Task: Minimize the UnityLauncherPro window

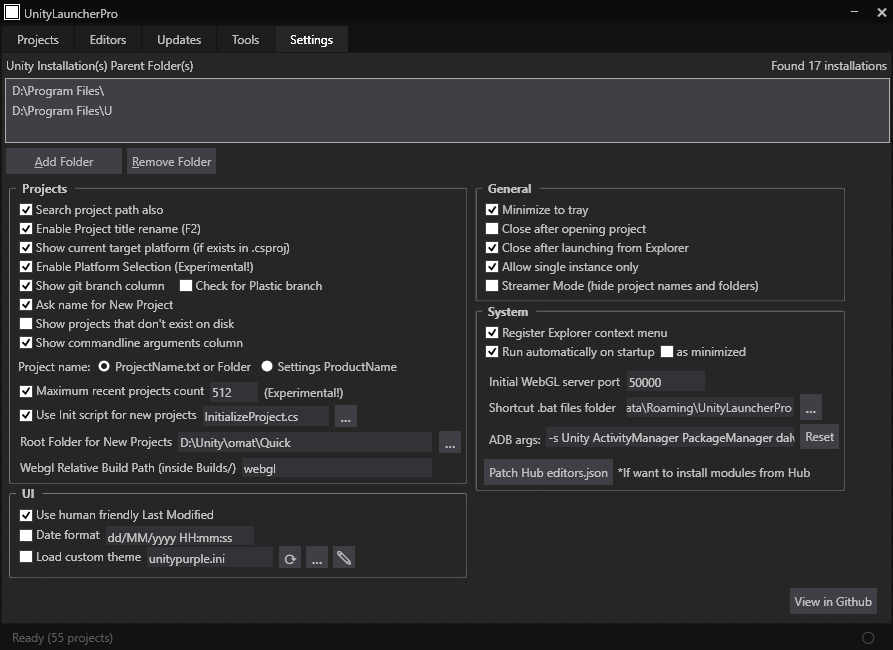Action: click(854, 12)
